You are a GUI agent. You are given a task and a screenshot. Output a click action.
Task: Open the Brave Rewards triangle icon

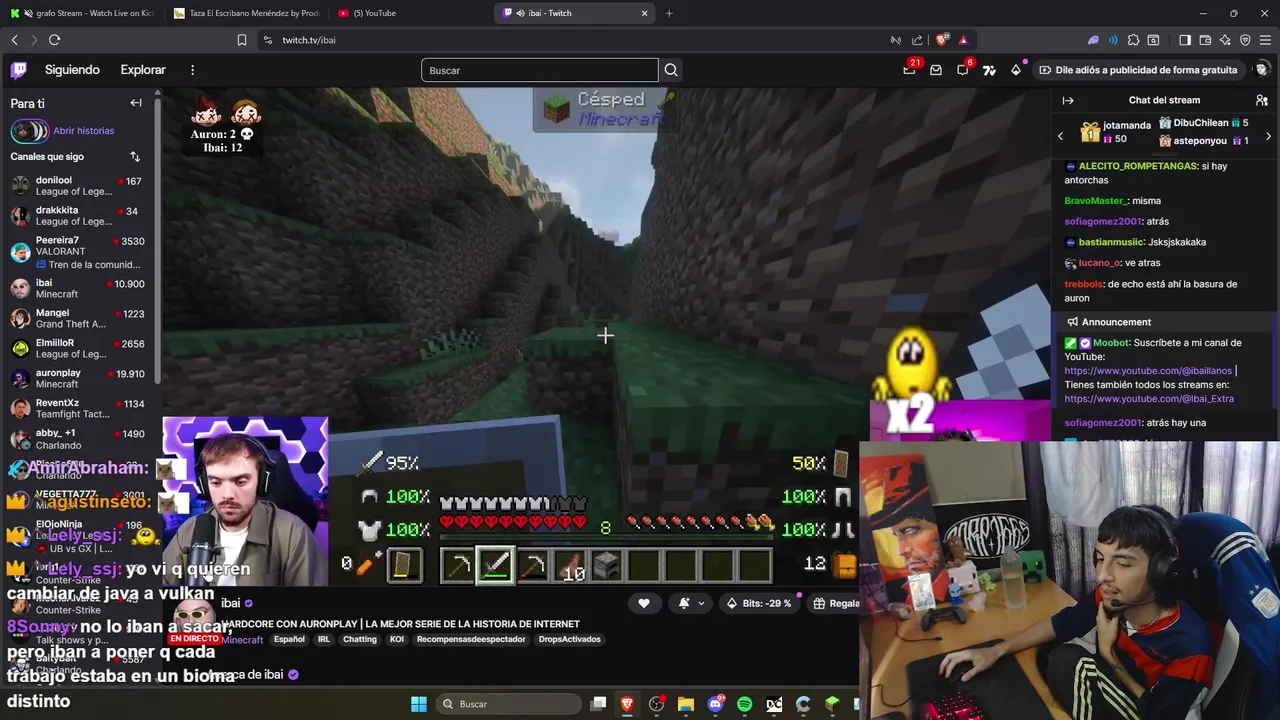point(963,40)
